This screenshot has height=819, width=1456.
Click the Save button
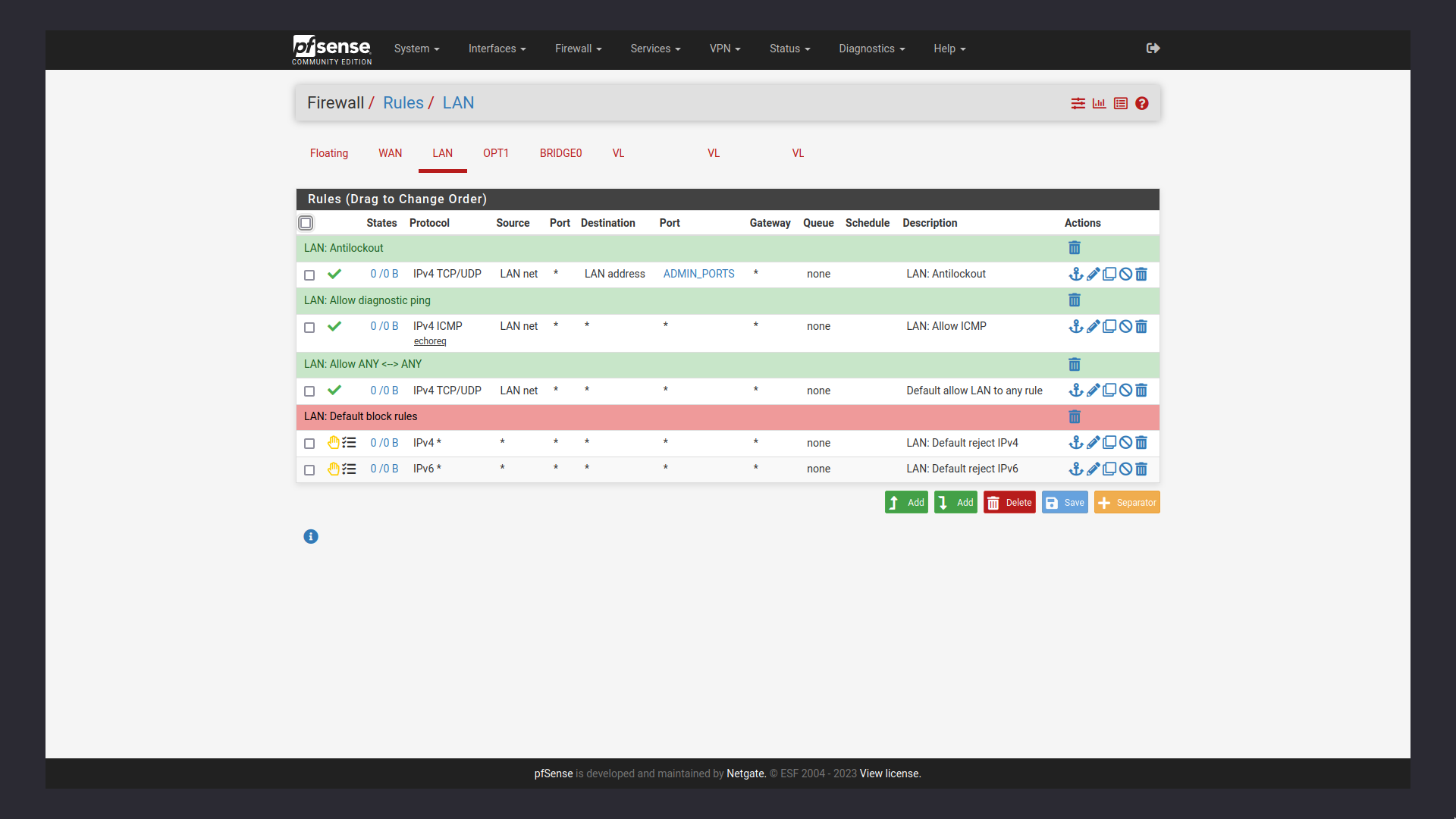(1065, 502)
